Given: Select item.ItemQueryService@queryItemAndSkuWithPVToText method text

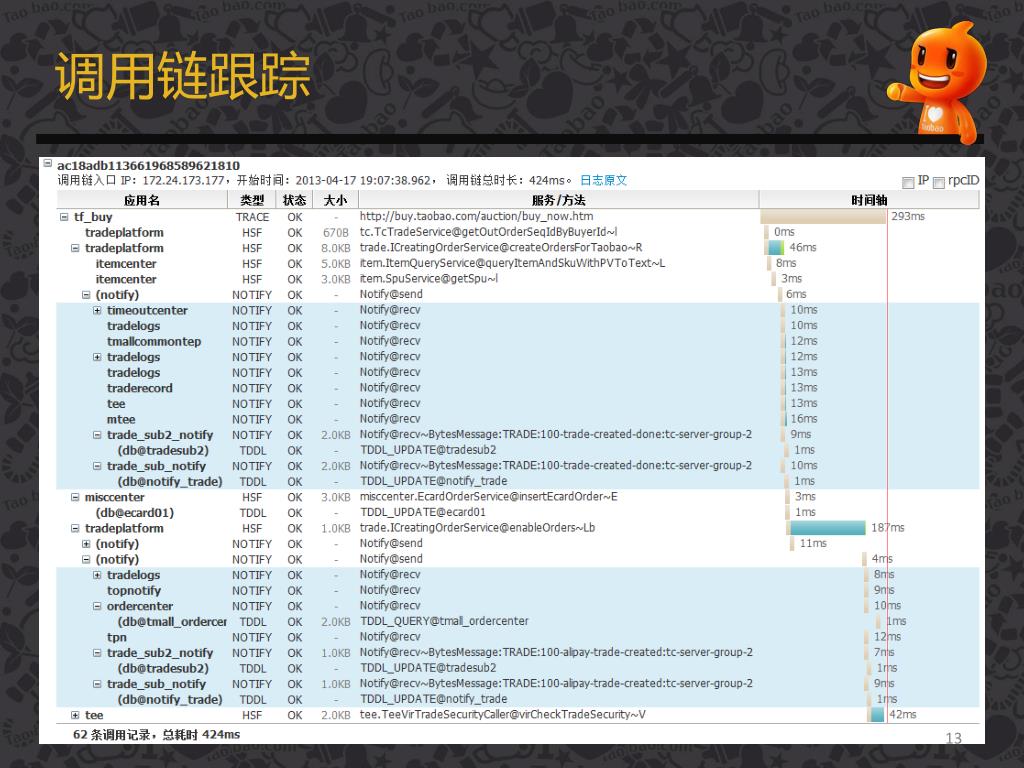Looking at the screenshot, I should 513,263.
